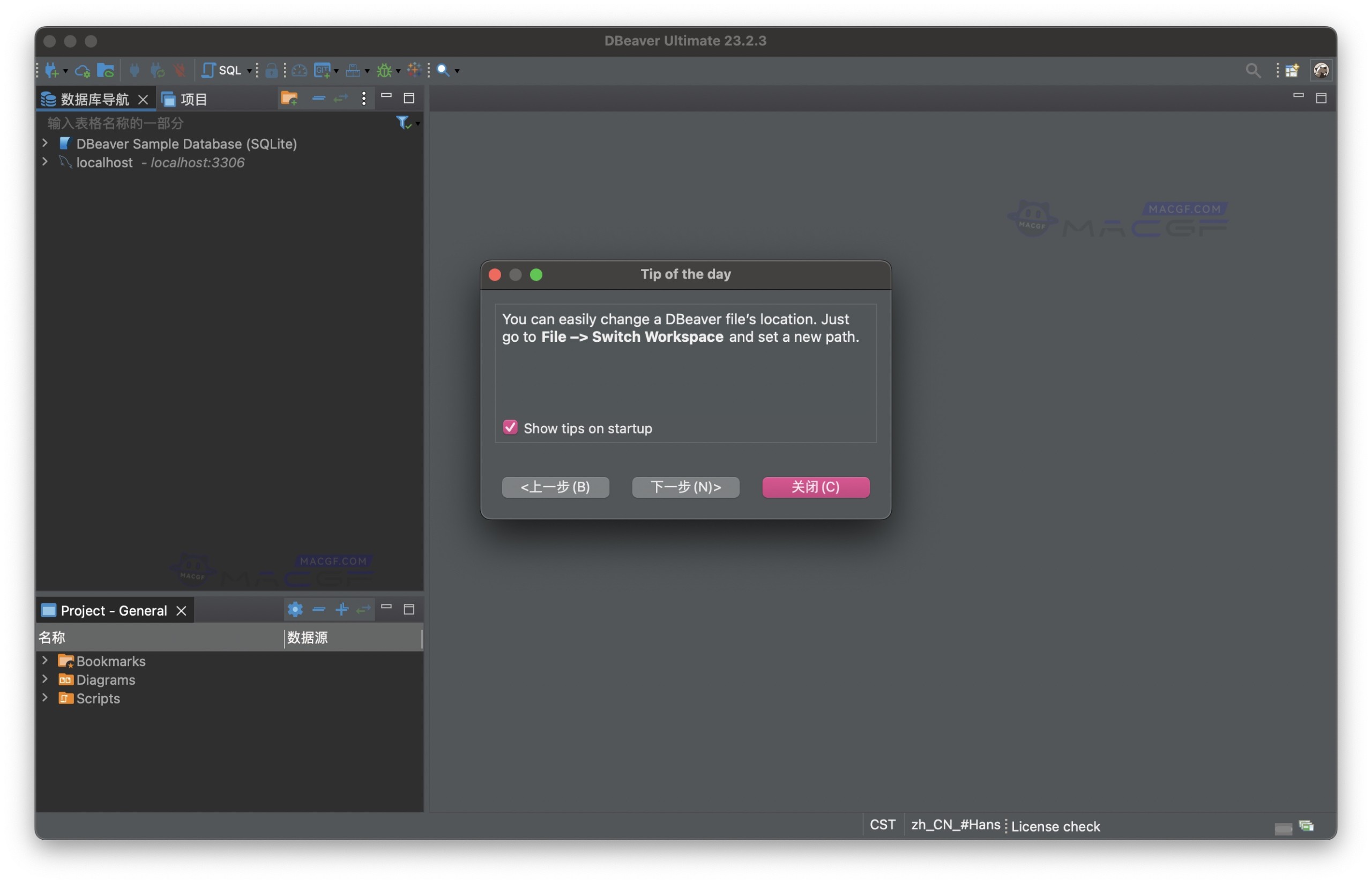The height and width of the screenshot is (883, 1372).
Task: Toggle link with editor in navigator panel
Action: (x=341, y=98)
